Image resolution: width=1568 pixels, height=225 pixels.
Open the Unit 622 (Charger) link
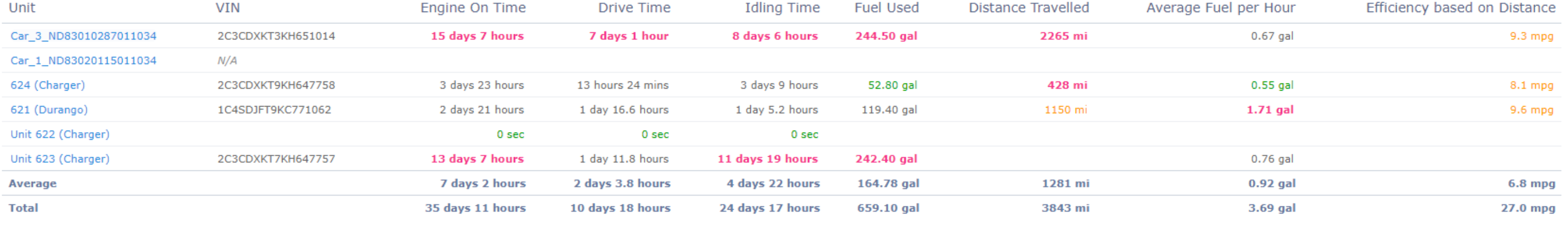point(59,134)
